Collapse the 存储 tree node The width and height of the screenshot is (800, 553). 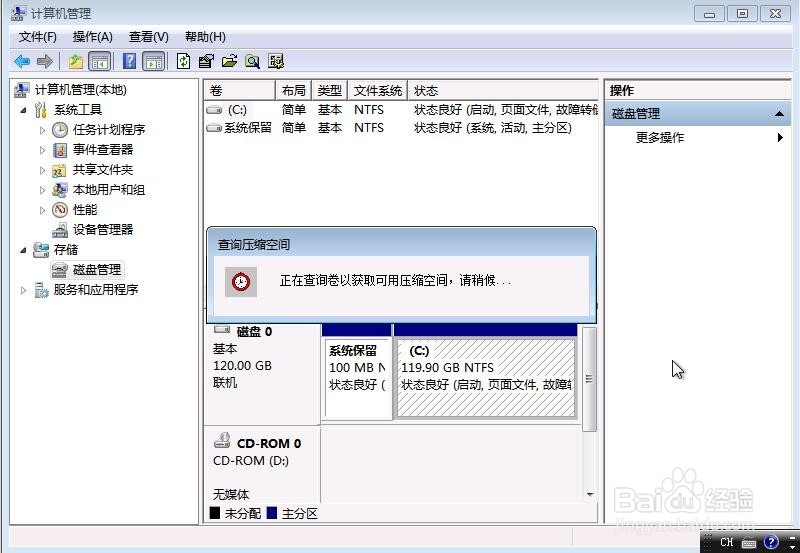pos(23,250)
